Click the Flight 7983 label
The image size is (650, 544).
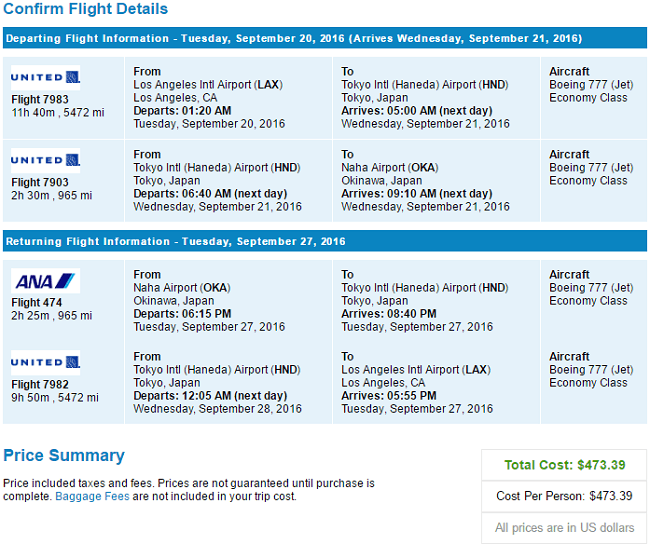40,100
